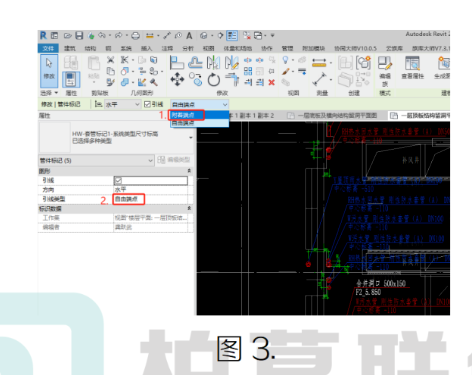Select the Rotate tool circular arrow icon
Image resolution: width=472 pixels, height=375 pixels.
(x=213, y=80)
